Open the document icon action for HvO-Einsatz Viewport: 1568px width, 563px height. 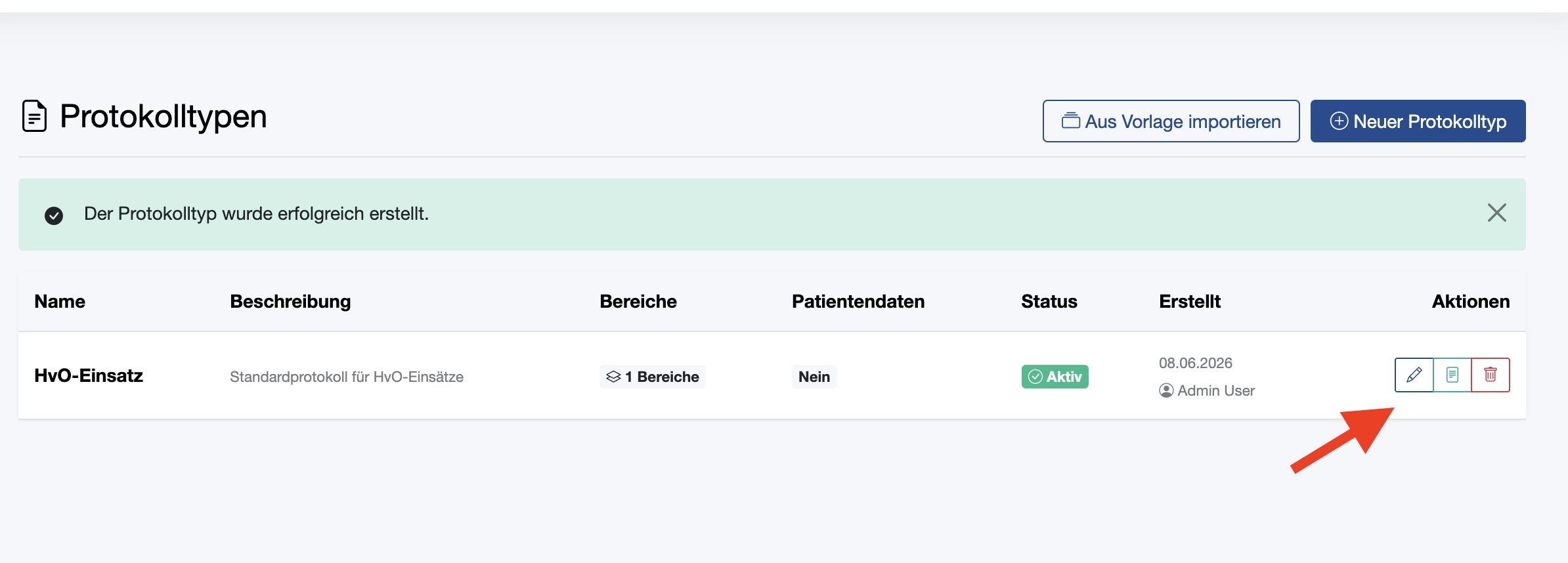pos(1452,375)
